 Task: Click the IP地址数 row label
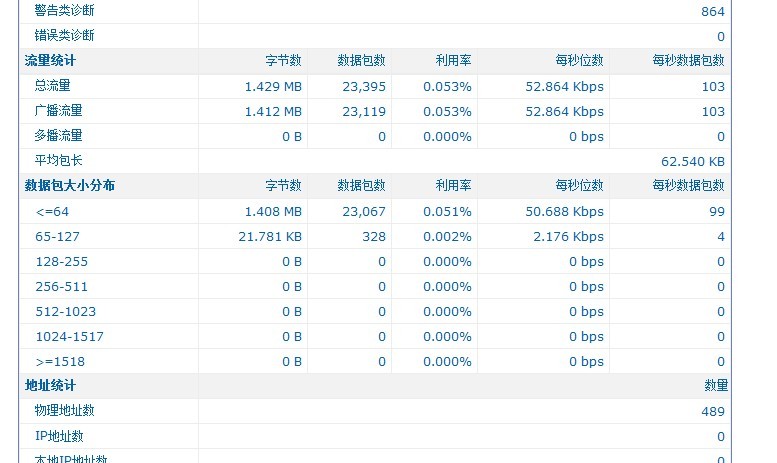coord(59,437)
